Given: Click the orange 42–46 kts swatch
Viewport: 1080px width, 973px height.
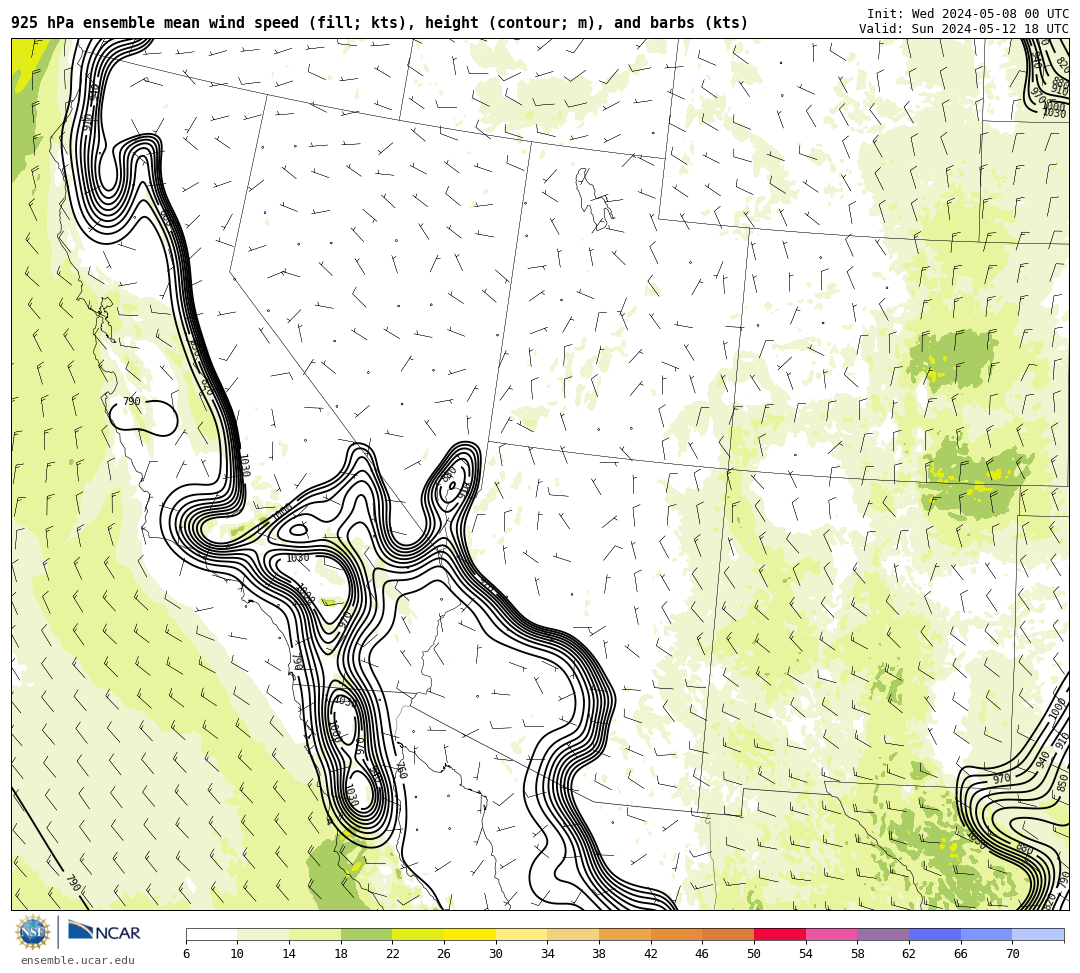Looking at the screenshot, I should [676, 934].
